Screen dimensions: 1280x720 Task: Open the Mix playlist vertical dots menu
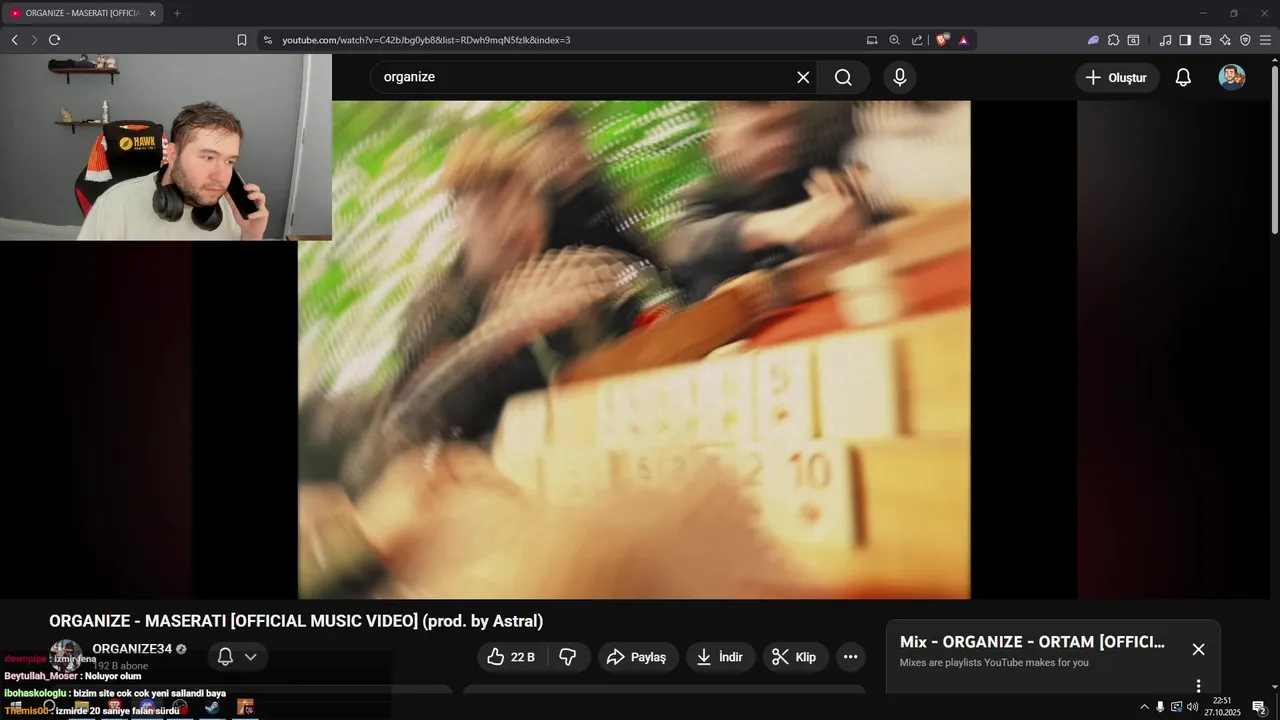[x=1198, y=686]
